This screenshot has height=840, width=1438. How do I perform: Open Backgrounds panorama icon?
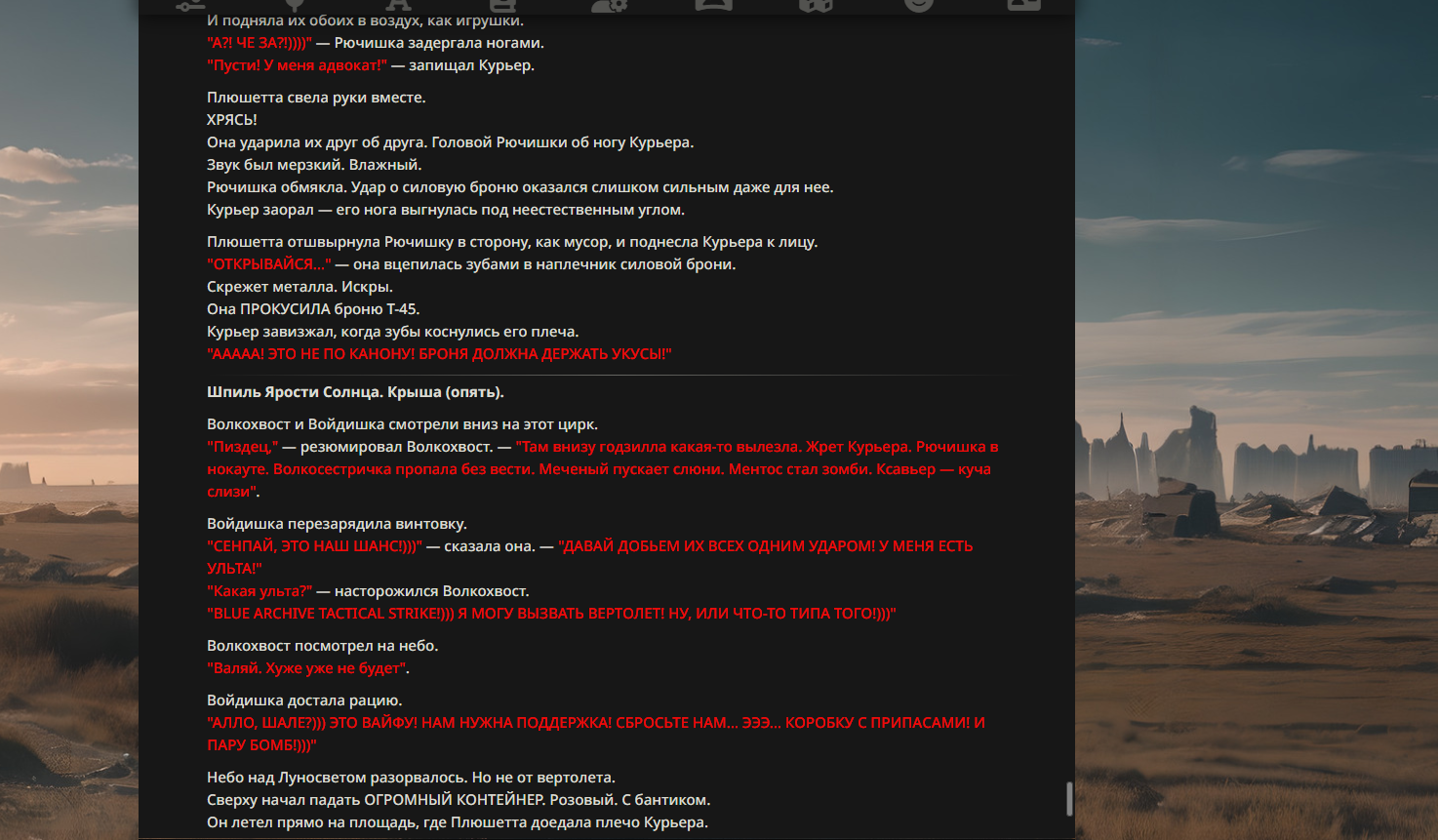[x=713, y=5]
